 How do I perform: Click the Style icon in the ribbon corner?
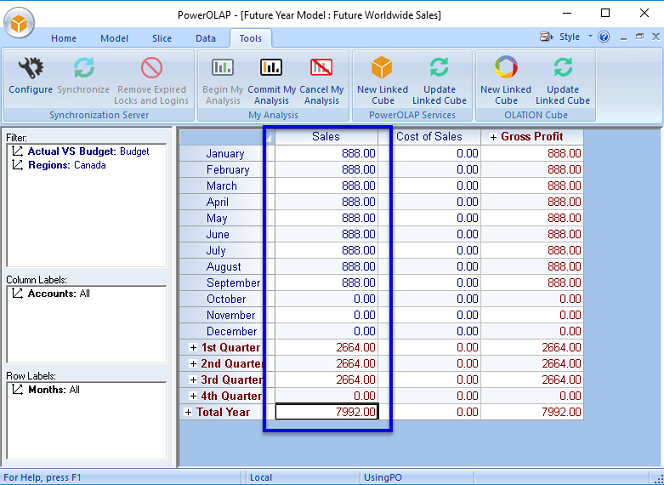pyautogui.click(x=546, y=37)
